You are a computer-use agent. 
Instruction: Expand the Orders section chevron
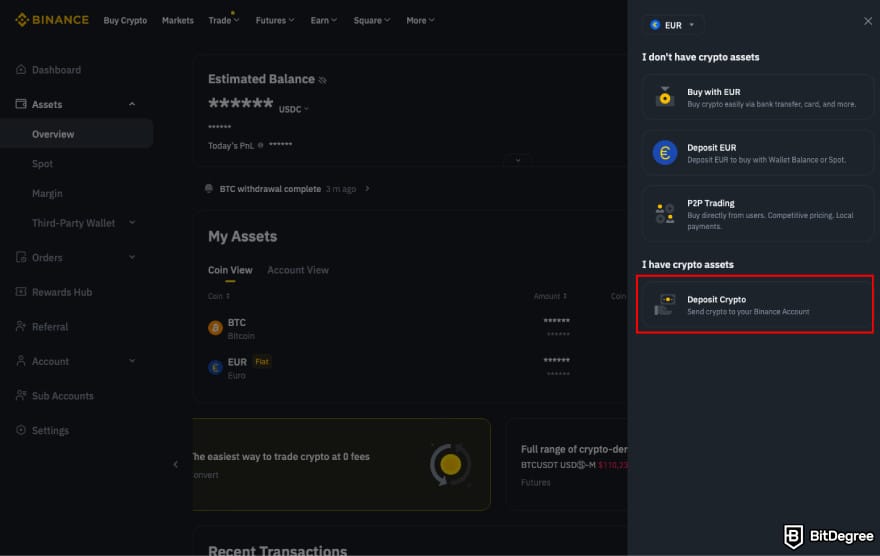pyautogui.click(x=132, y=258)
